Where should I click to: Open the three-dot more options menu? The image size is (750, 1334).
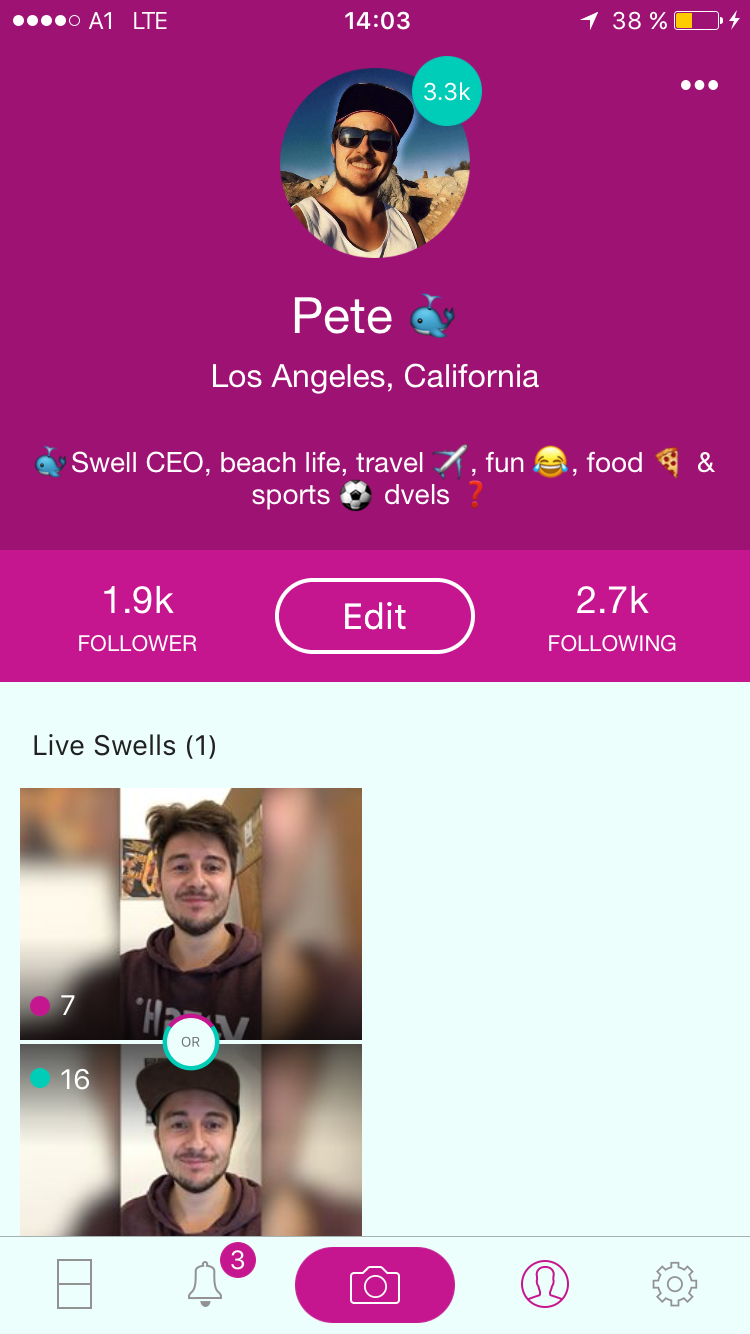699,85
